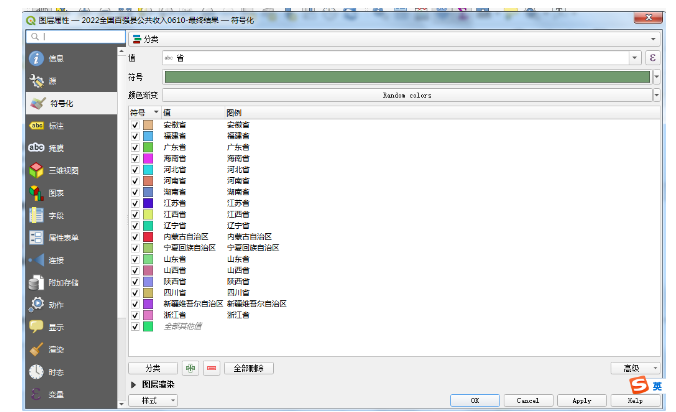Toggle the Sogou 英 language indicator
676x412 pixels.
[657, 386]
